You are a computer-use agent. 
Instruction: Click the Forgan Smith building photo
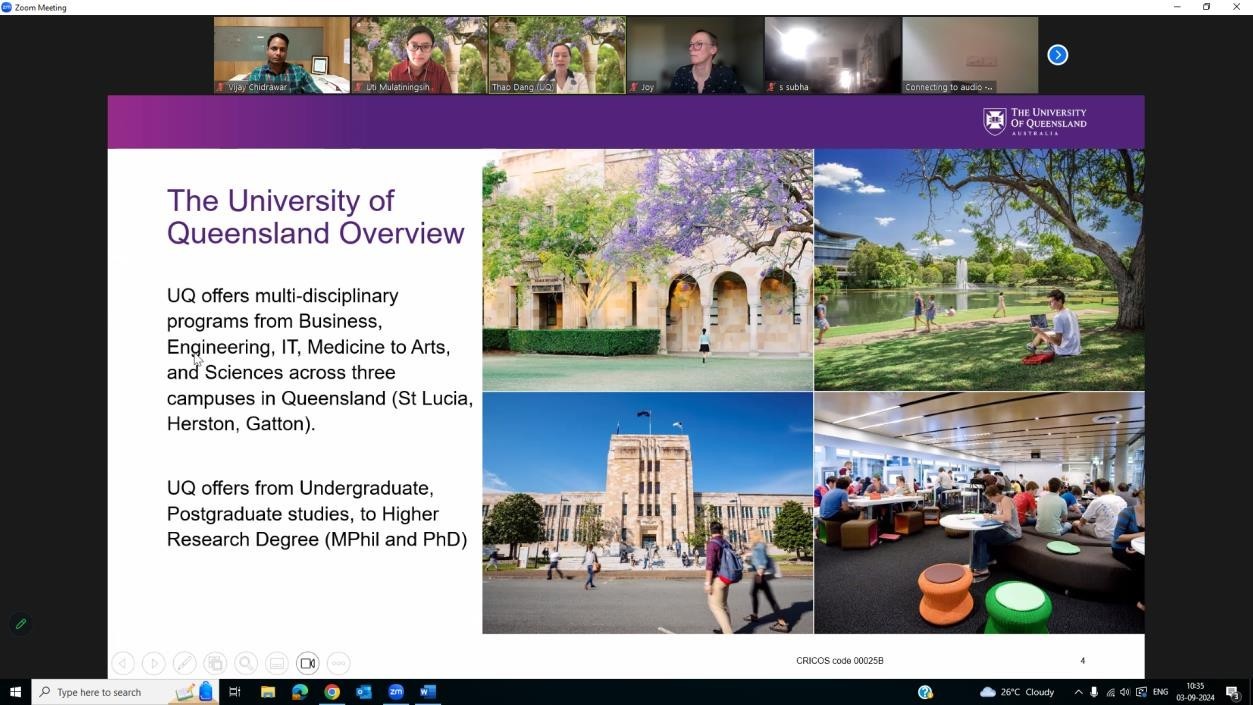pos(647,513)
